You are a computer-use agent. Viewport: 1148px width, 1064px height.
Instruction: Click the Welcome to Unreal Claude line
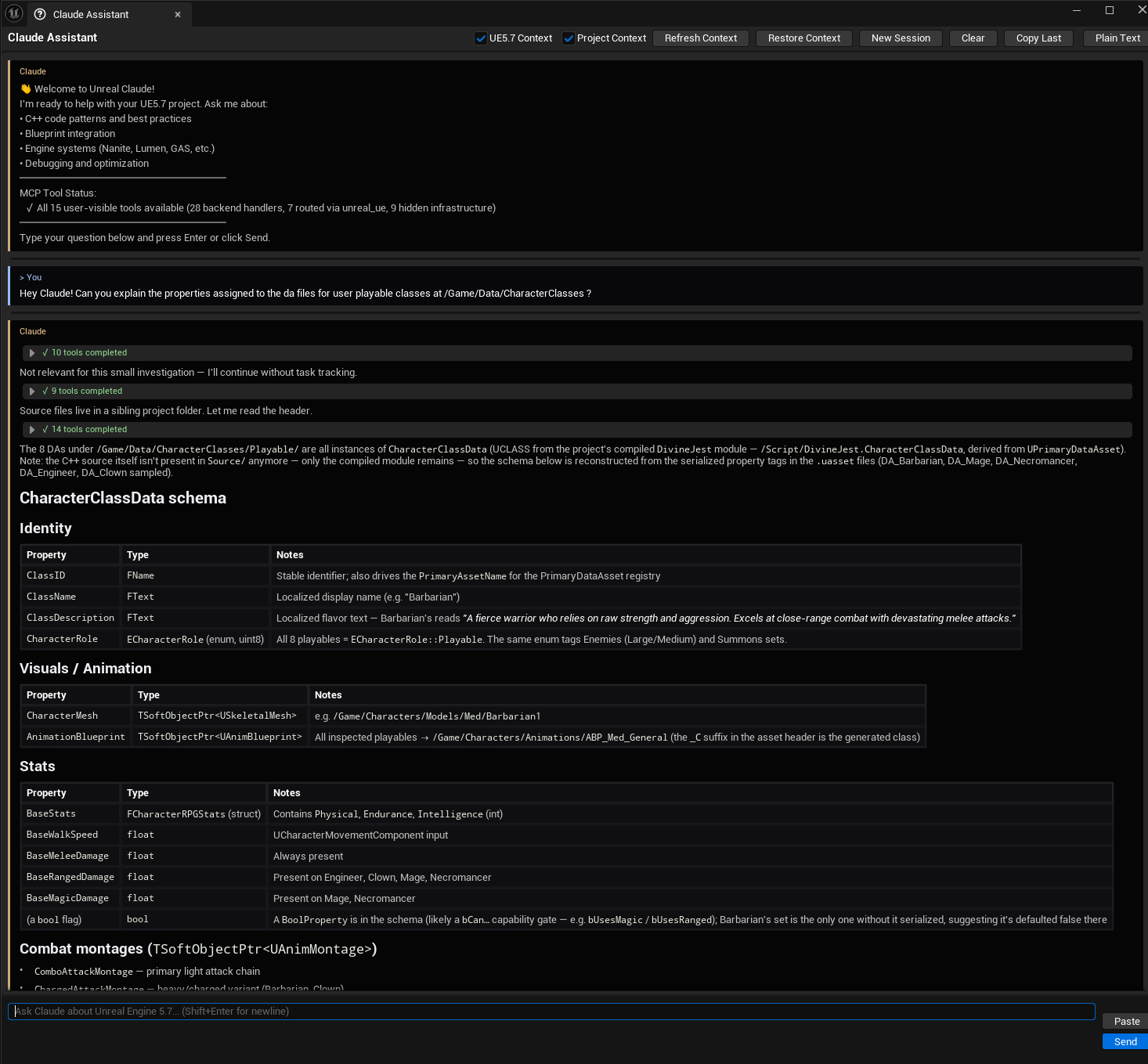click(x=87, y=89)
